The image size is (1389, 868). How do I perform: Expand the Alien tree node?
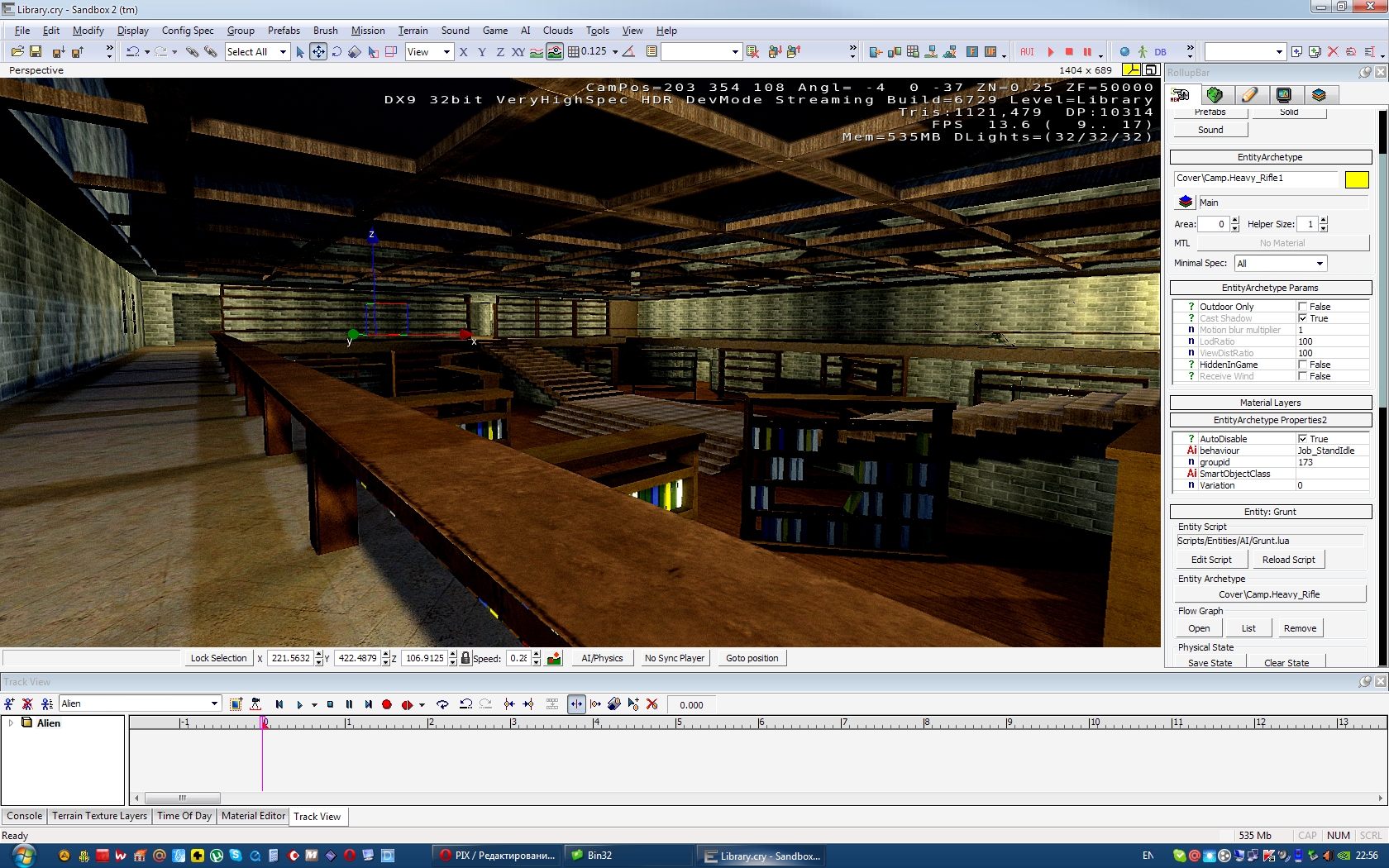click(x=11, y=723)
